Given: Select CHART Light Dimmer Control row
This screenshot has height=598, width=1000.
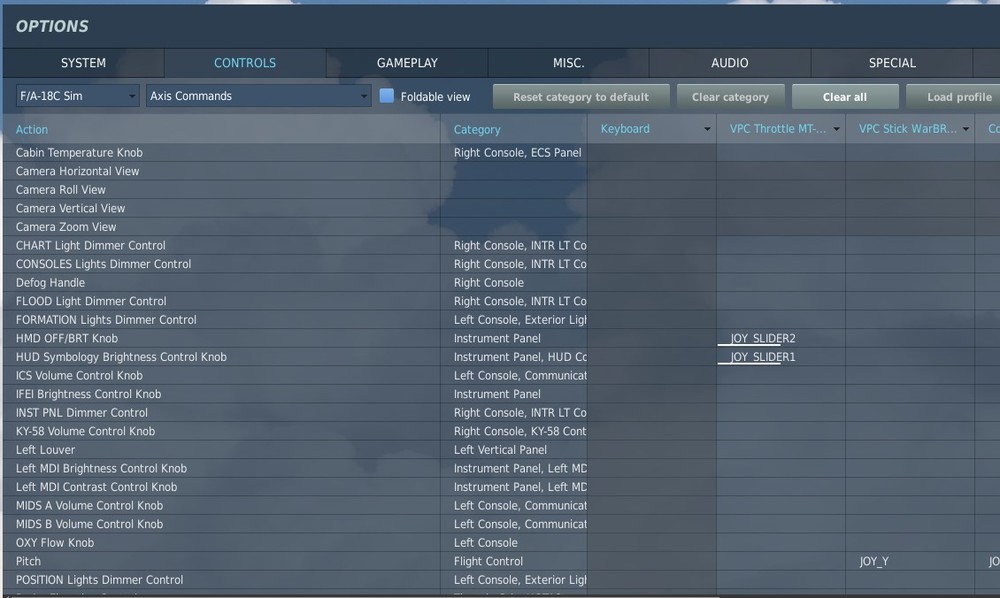Looking at the screenshot, I should (221, 245).
